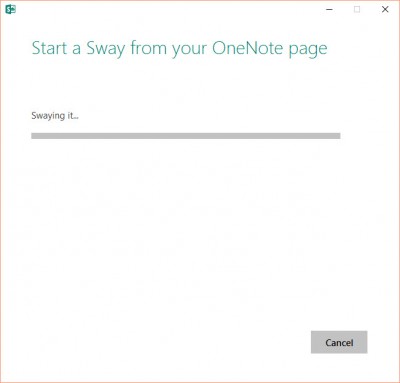This screenshot has width=400, height=383.
Task: Click the right end of progress bar
Action: pos(337,136)
